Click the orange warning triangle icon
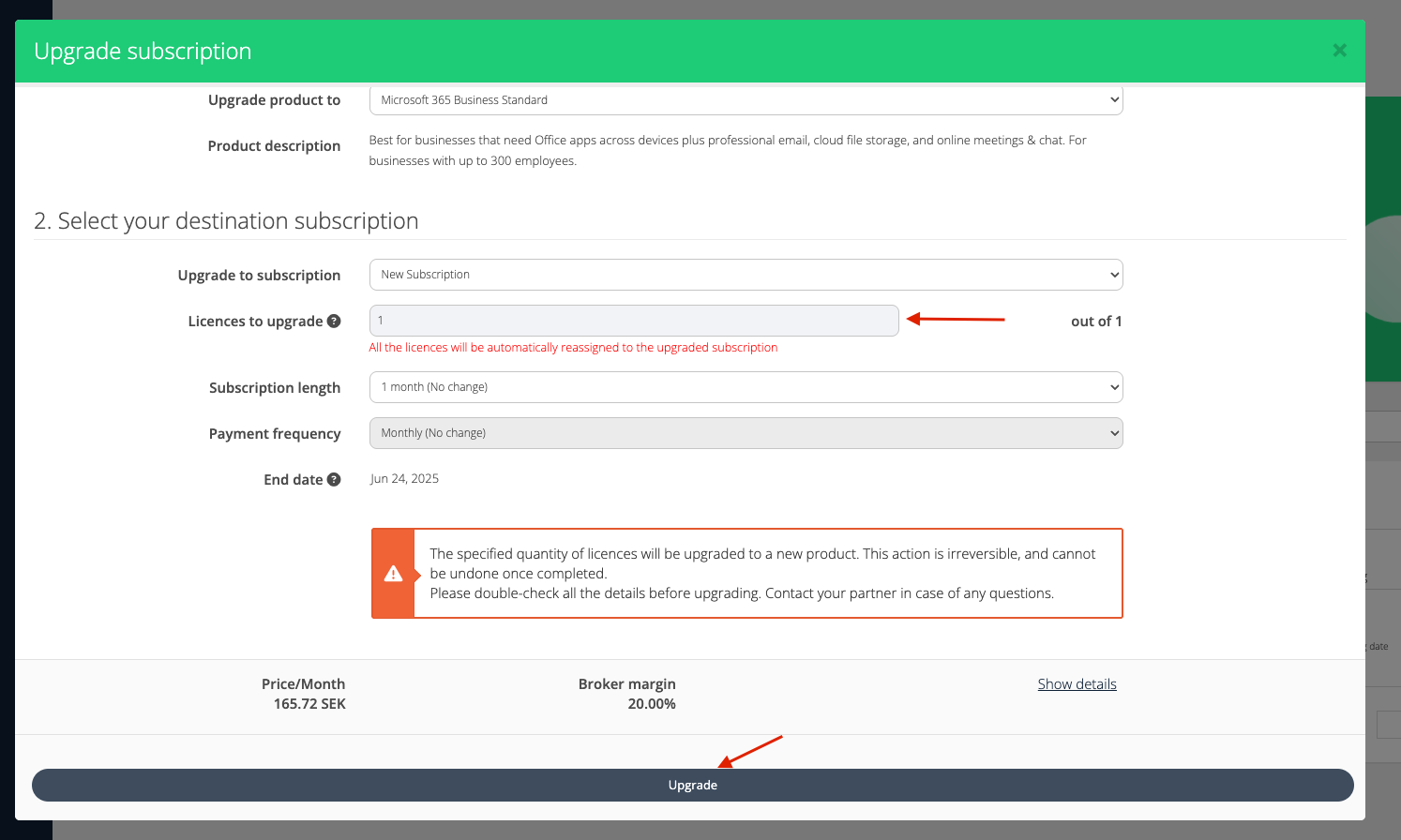The height and width of the screenshot is (840, 1401). pos(393,574)
